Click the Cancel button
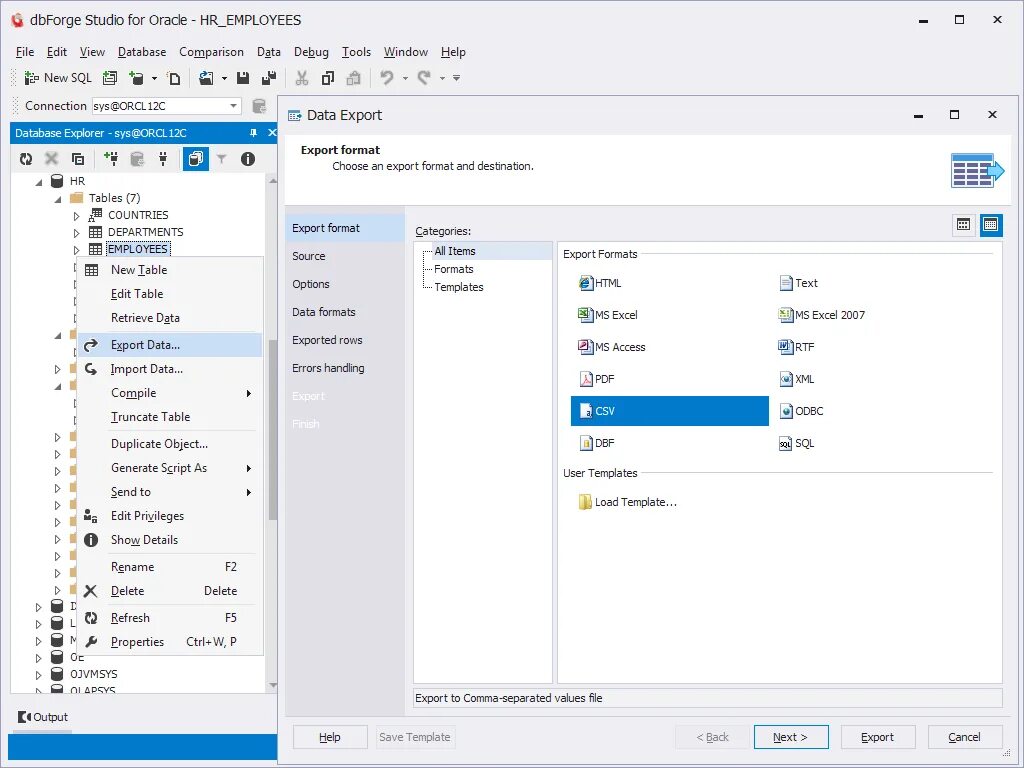 [965, 737]
